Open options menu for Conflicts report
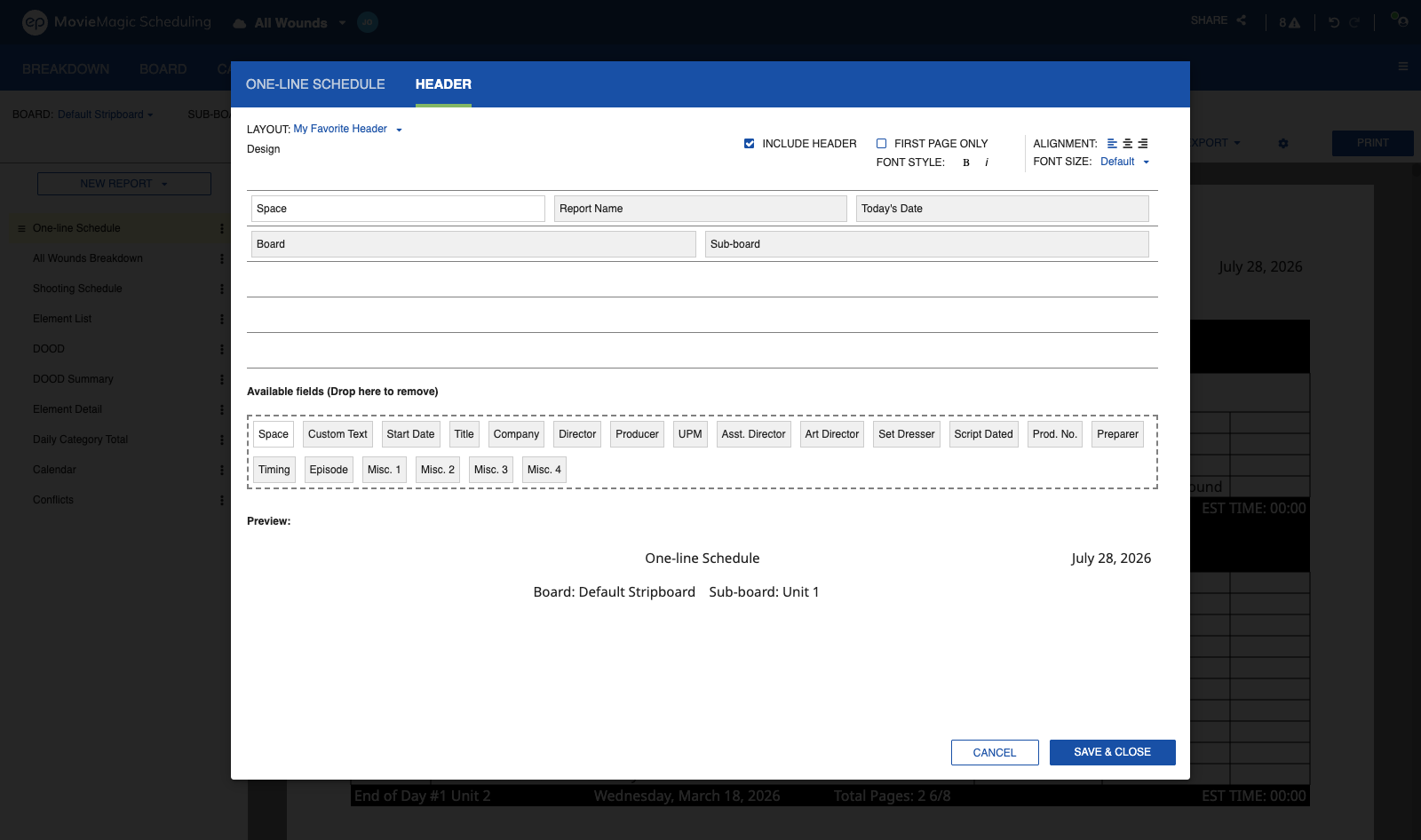The height and width of the screenshot is (840, 1421). click(x=222, y=500)
